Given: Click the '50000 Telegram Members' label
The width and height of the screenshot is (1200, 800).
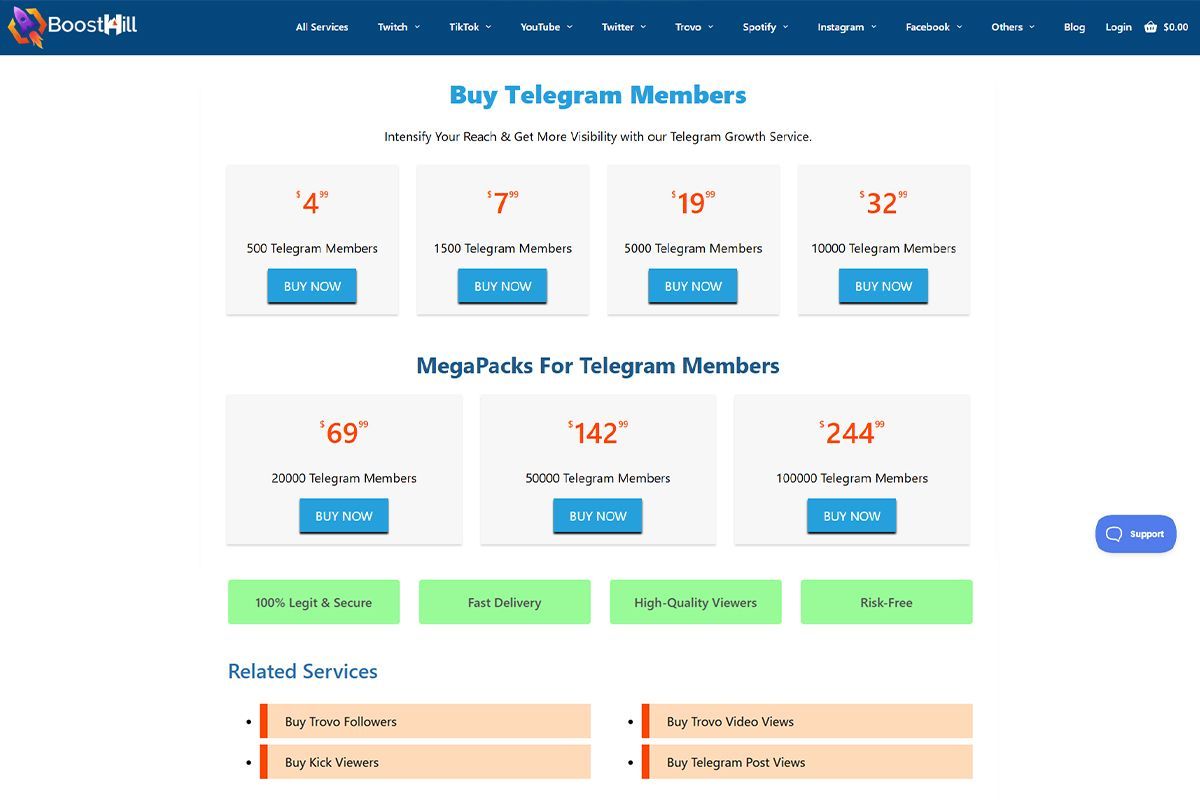Looking at the screenshot, I should click(x=598, y=478).
